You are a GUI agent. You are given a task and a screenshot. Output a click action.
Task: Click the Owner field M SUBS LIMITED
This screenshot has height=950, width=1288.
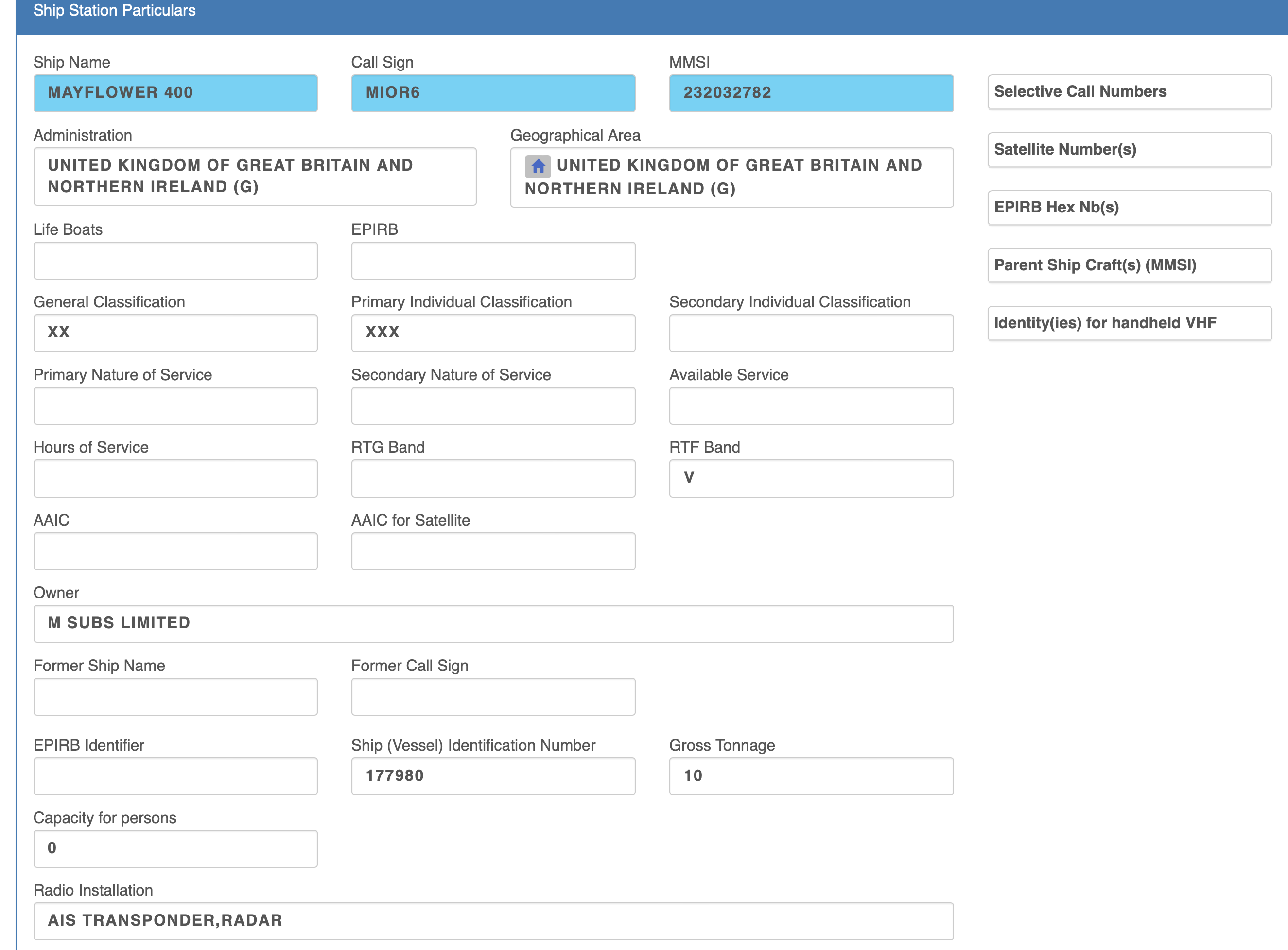pos(493,623)
